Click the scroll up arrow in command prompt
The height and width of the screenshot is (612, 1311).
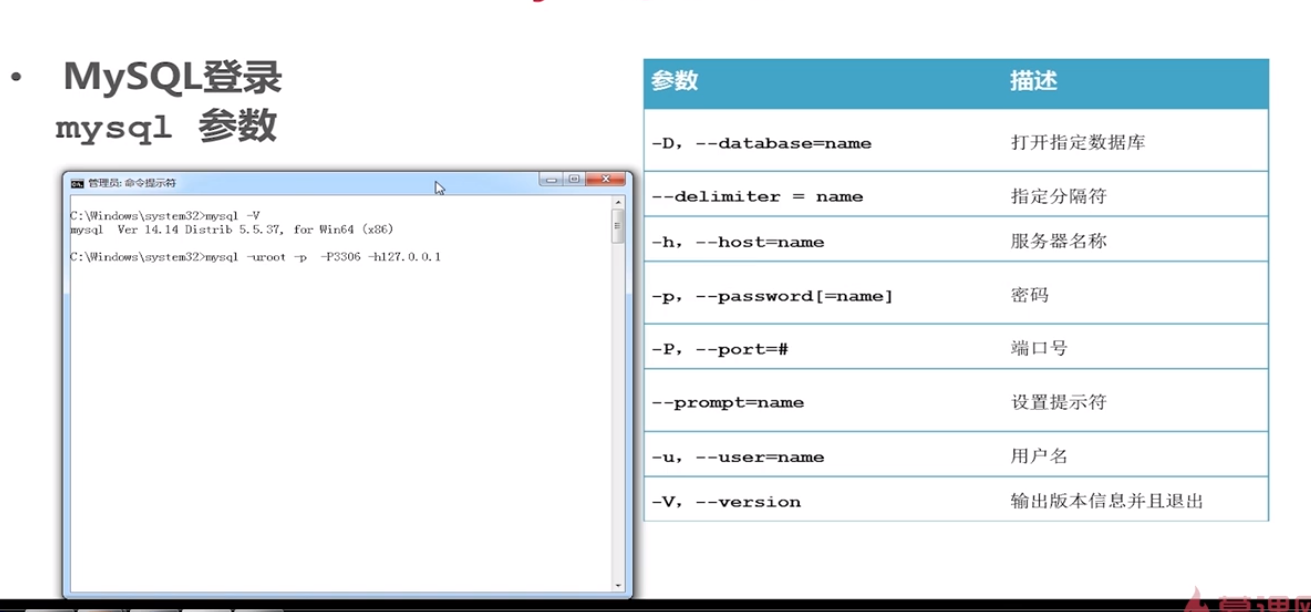[619, 203]
